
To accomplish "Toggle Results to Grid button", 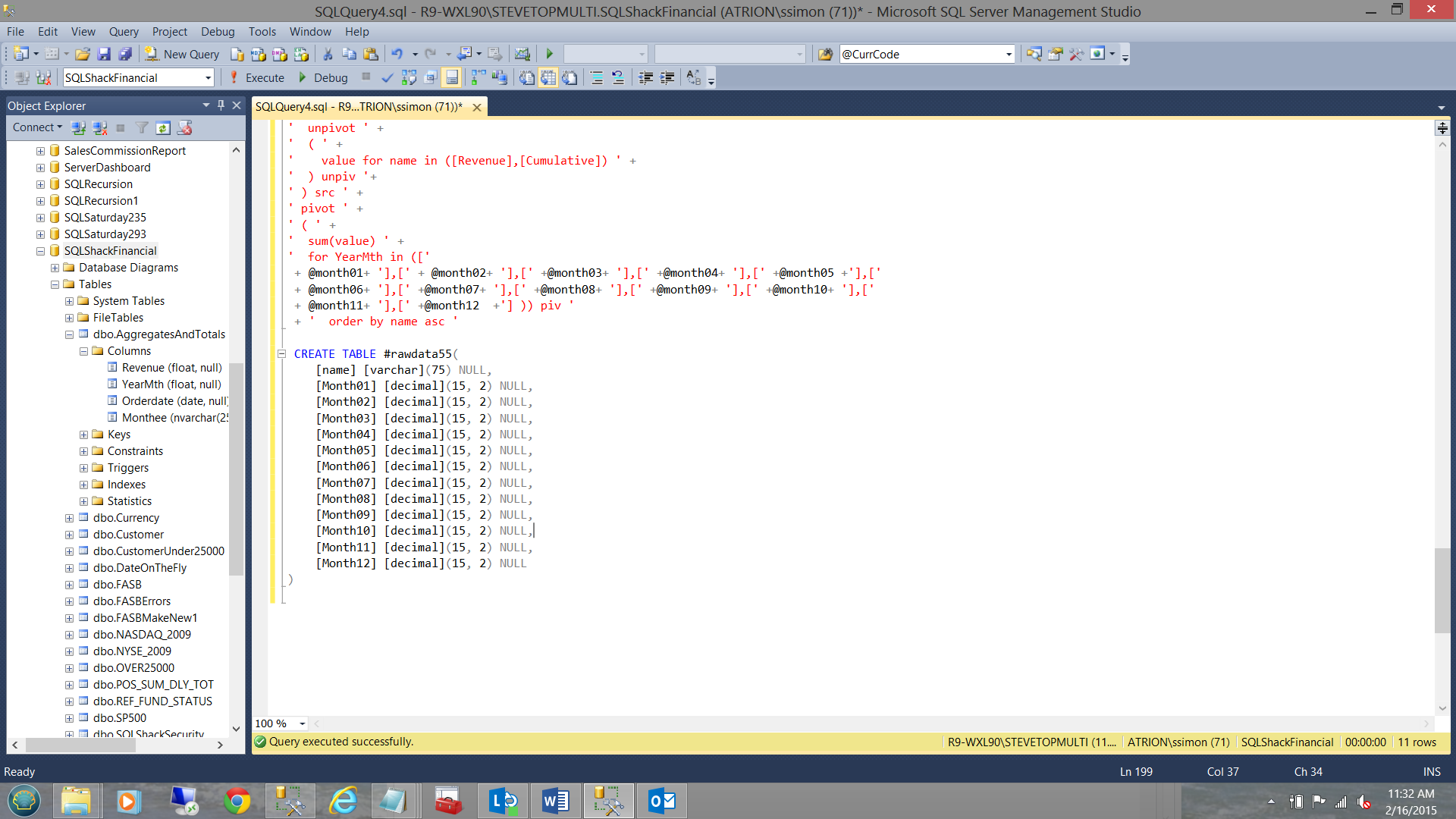I will tap(548, 77).
